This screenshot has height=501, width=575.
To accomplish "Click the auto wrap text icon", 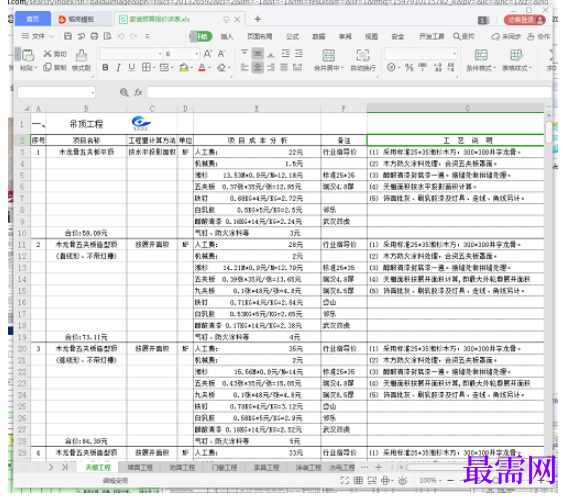I will (x=363, y=55).
